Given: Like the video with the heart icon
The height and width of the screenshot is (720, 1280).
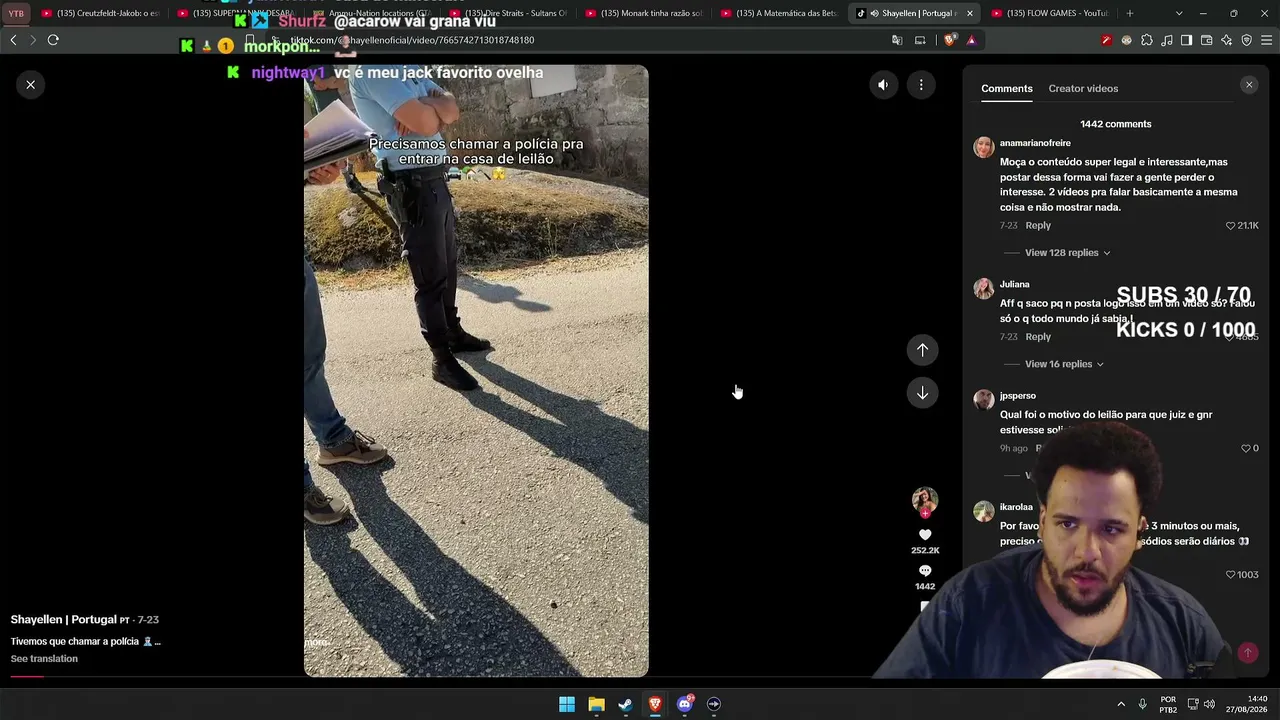Looking at the screenshot, I should tap(925, 535).
